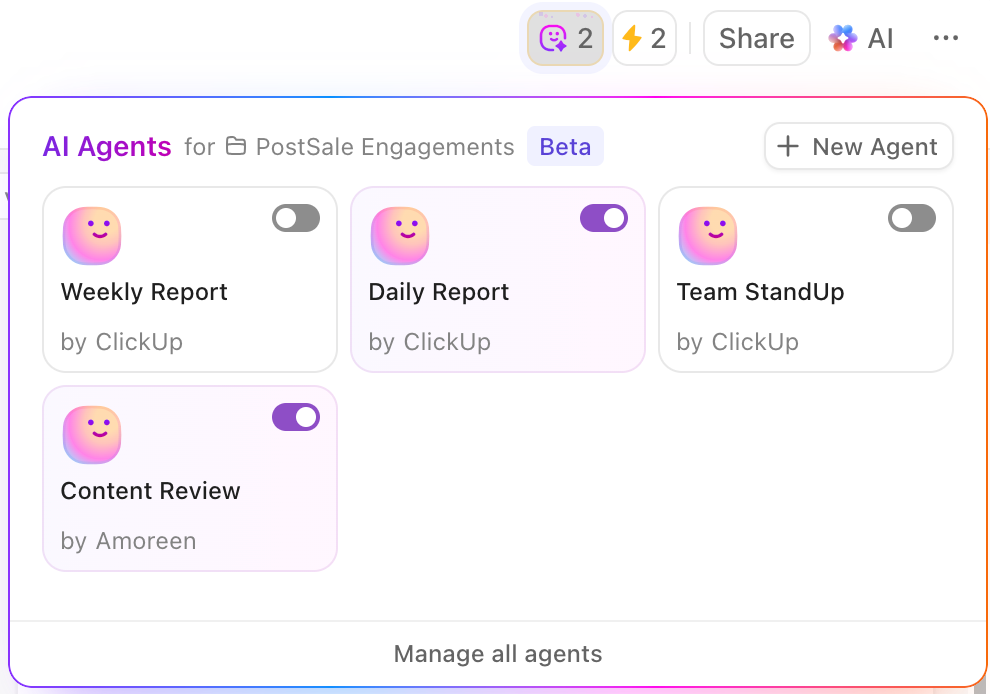
Task: Click the Daily Report agent avatar
Action: pyautogui.click(x=400, y=236)
